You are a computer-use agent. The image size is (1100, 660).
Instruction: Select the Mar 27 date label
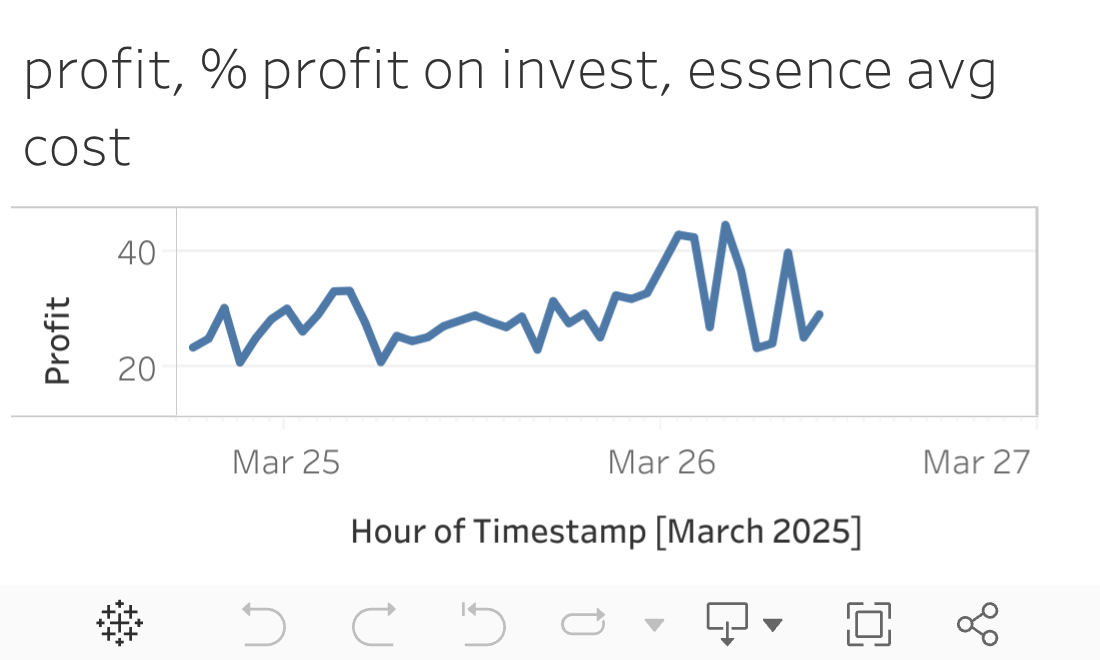coord(976,462)
